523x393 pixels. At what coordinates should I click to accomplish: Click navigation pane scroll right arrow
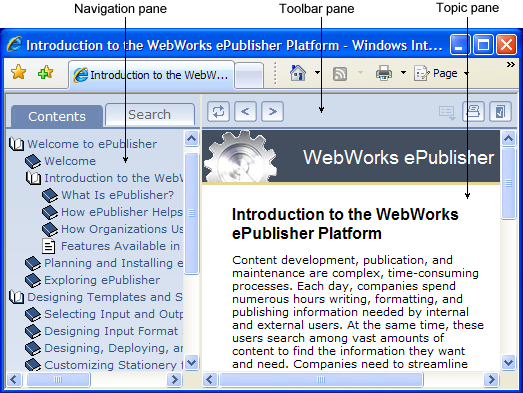[174, 379]
